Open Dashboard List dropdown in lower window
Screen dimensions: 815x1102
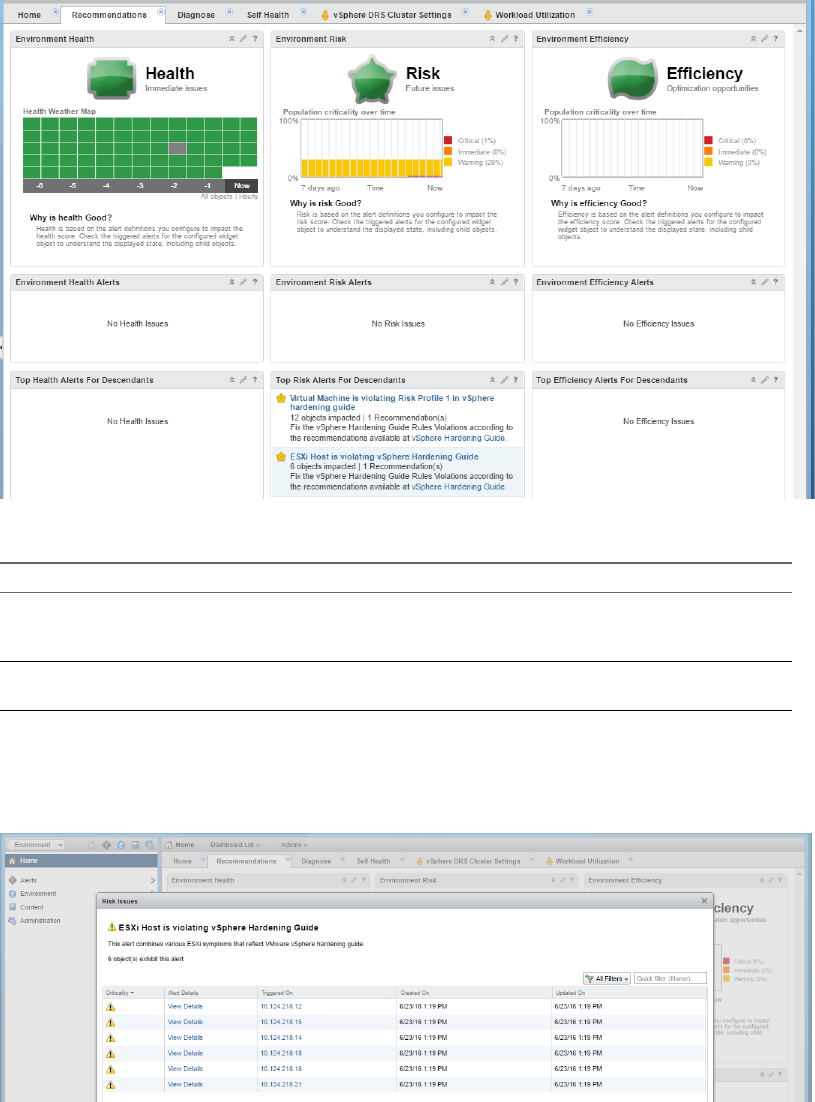click(235, 845)
